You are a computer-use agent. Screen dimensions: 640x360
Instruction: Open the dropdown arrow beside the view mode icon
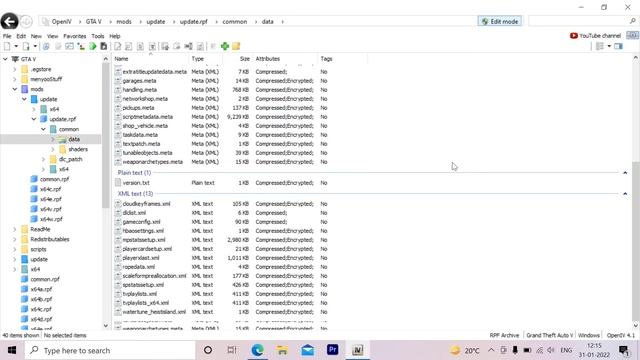pos(609,47)
